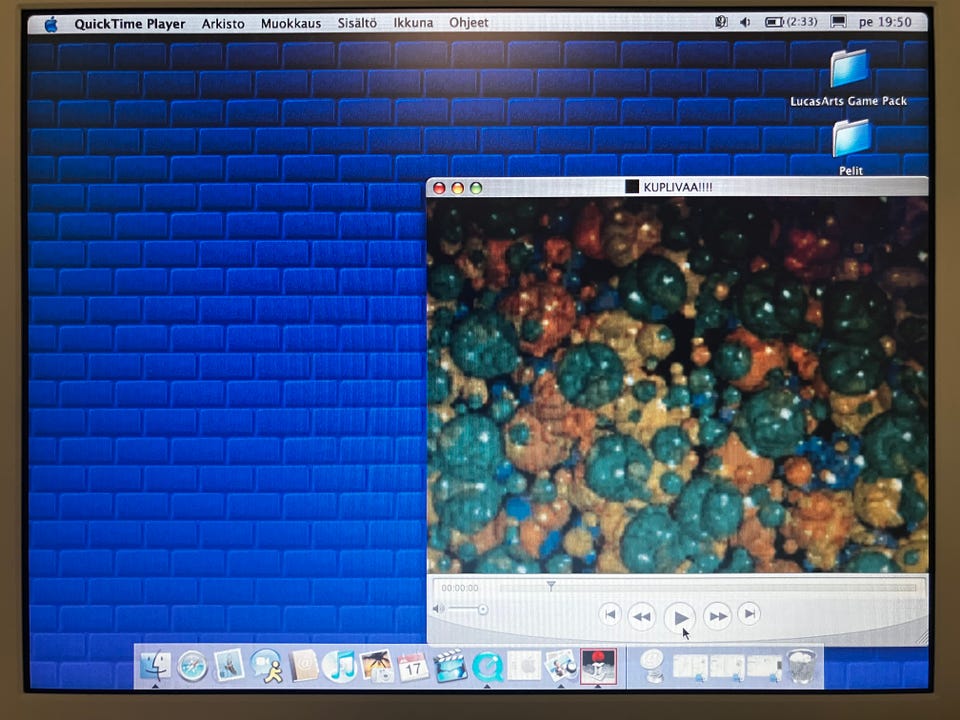Open the Arkisto menu
The image size is (960, 720).
223,24
